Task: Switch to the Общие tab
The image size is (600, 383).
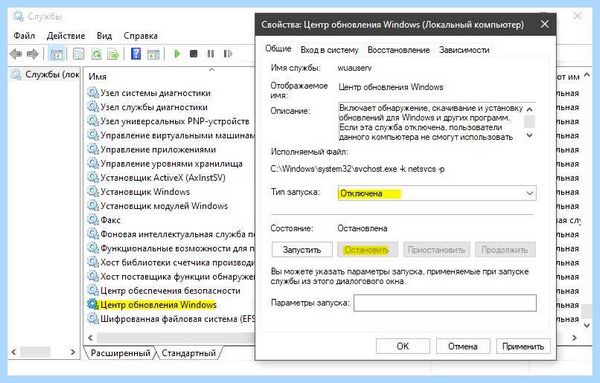Action: 278,49
